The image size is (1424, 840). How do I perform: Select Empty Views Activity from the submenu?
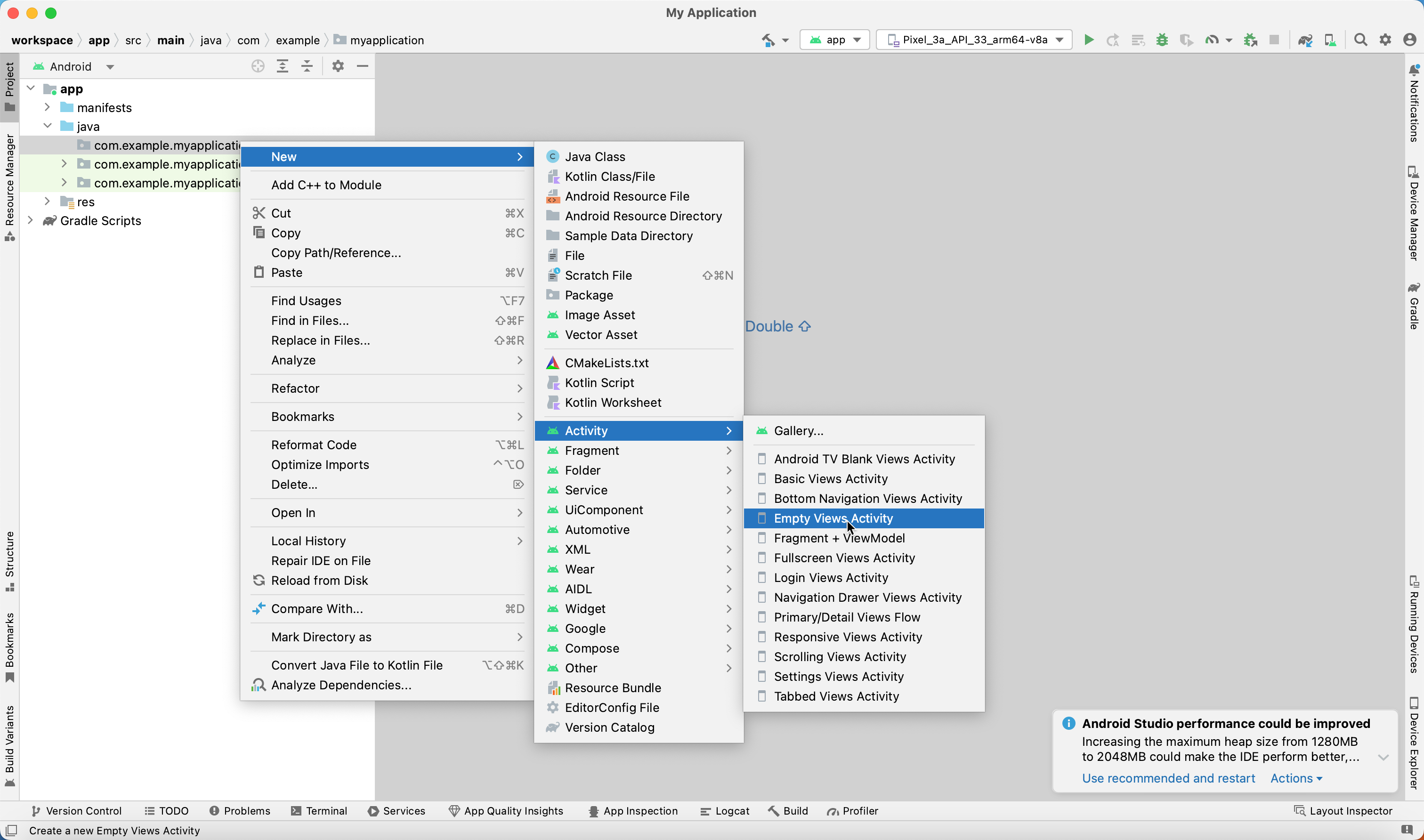(x=864, y=518)
